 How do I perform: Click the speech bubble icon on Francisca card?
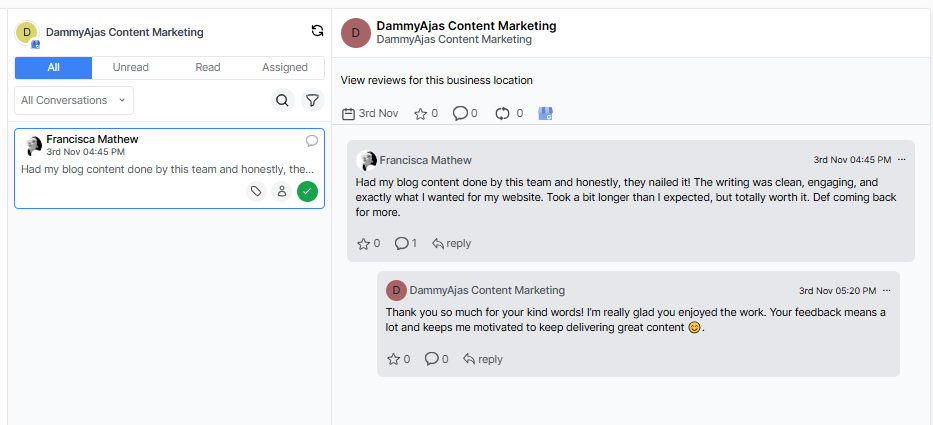[x=312, y=140]
